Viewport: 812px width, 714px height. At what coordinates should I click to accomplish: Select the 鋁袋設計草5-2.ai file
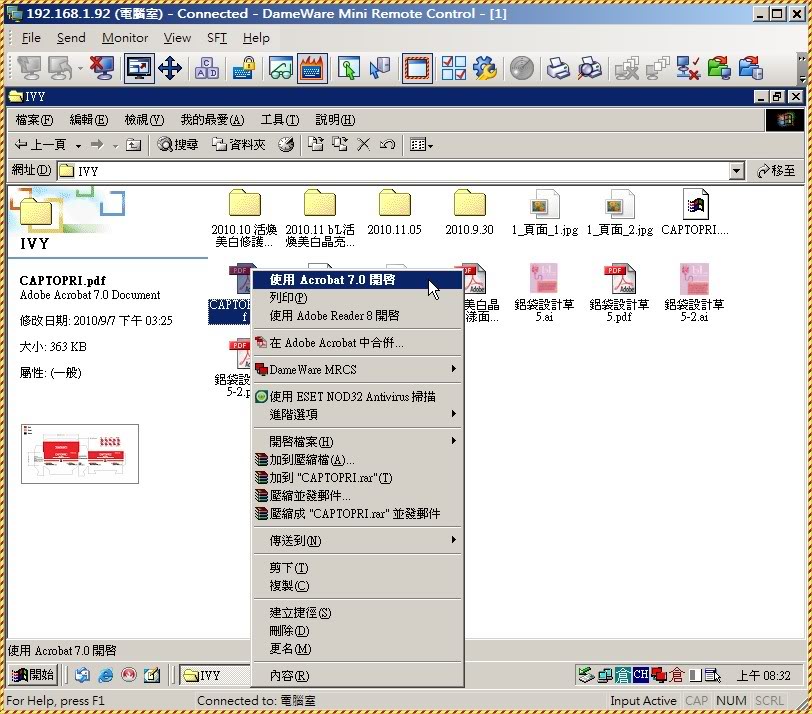[694, 293]
